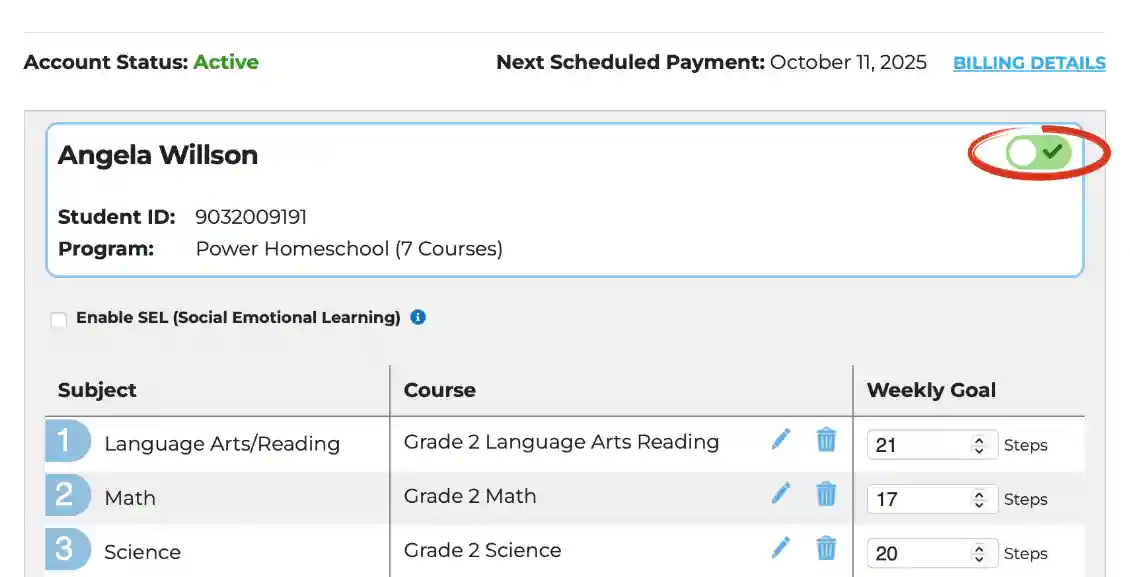Increase Language Arts weekly goal steps
1130x577 pixels.
pos(979,440)
